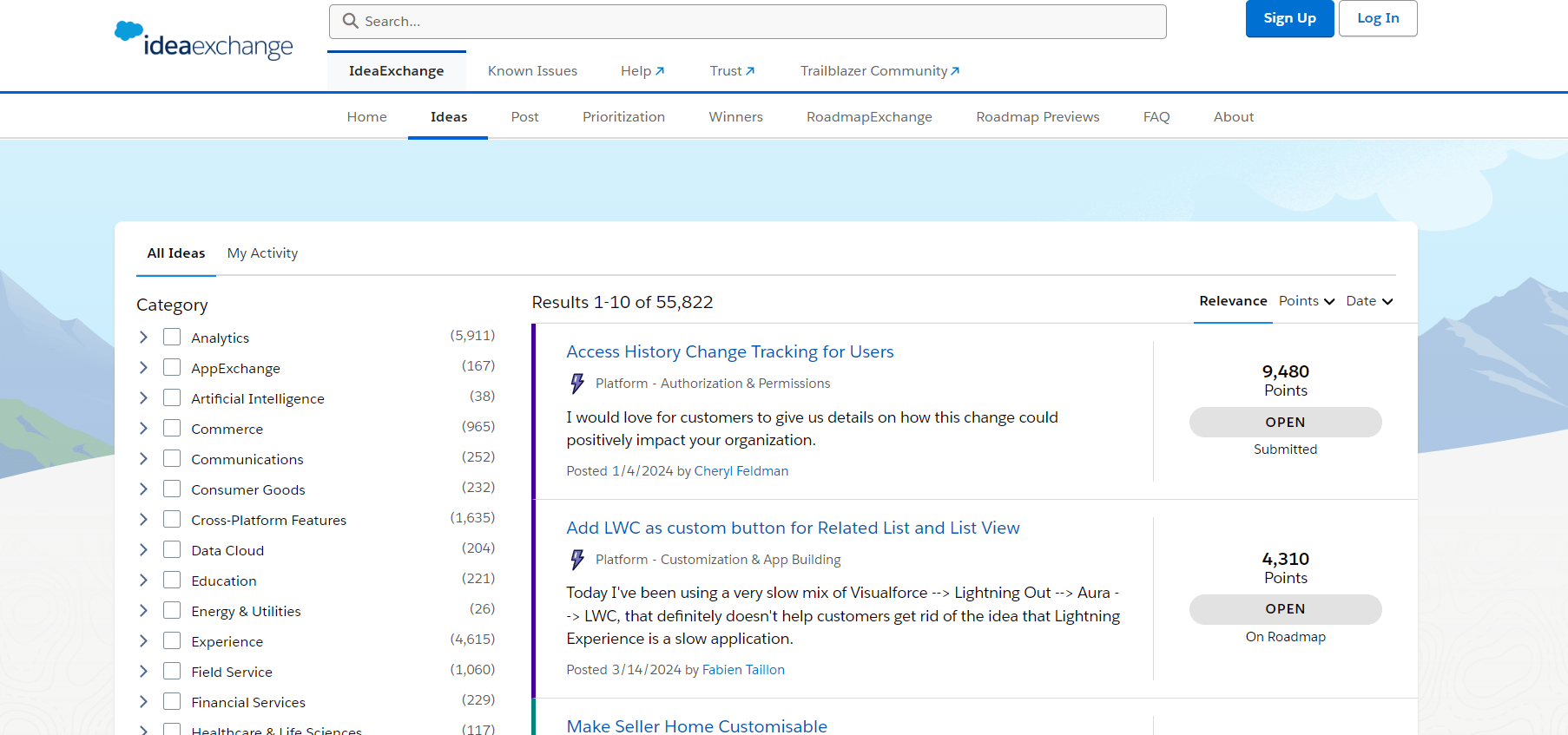Image resolution: width=1568 pixels, height=735 pixels.
Task: Expand the AppExchange category chevron
Action: click(143, 367)
